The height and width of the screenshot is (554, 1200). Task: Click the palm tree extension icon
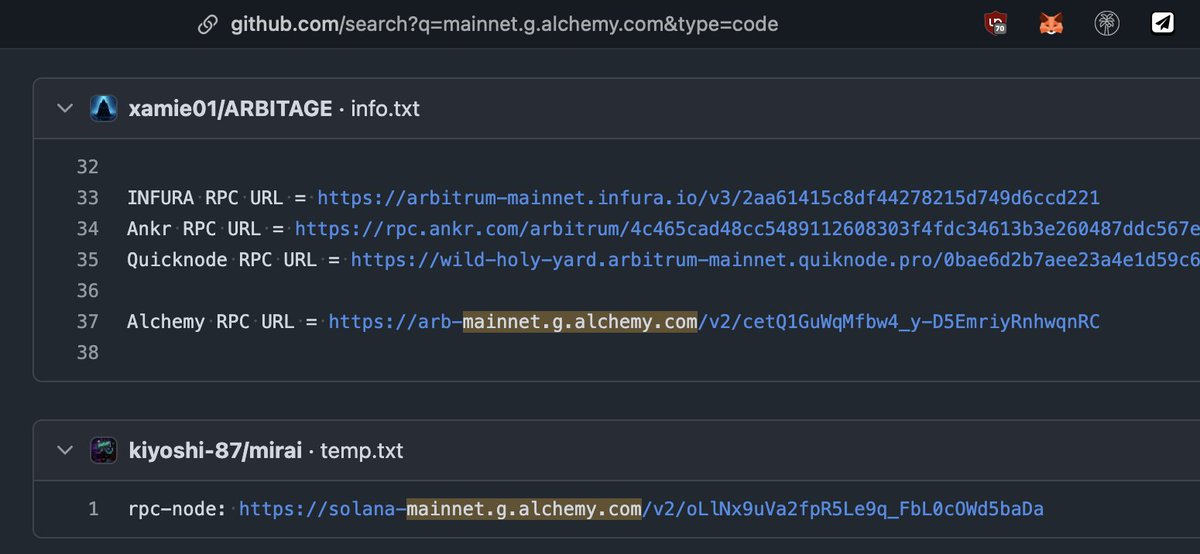(1106, 24)
